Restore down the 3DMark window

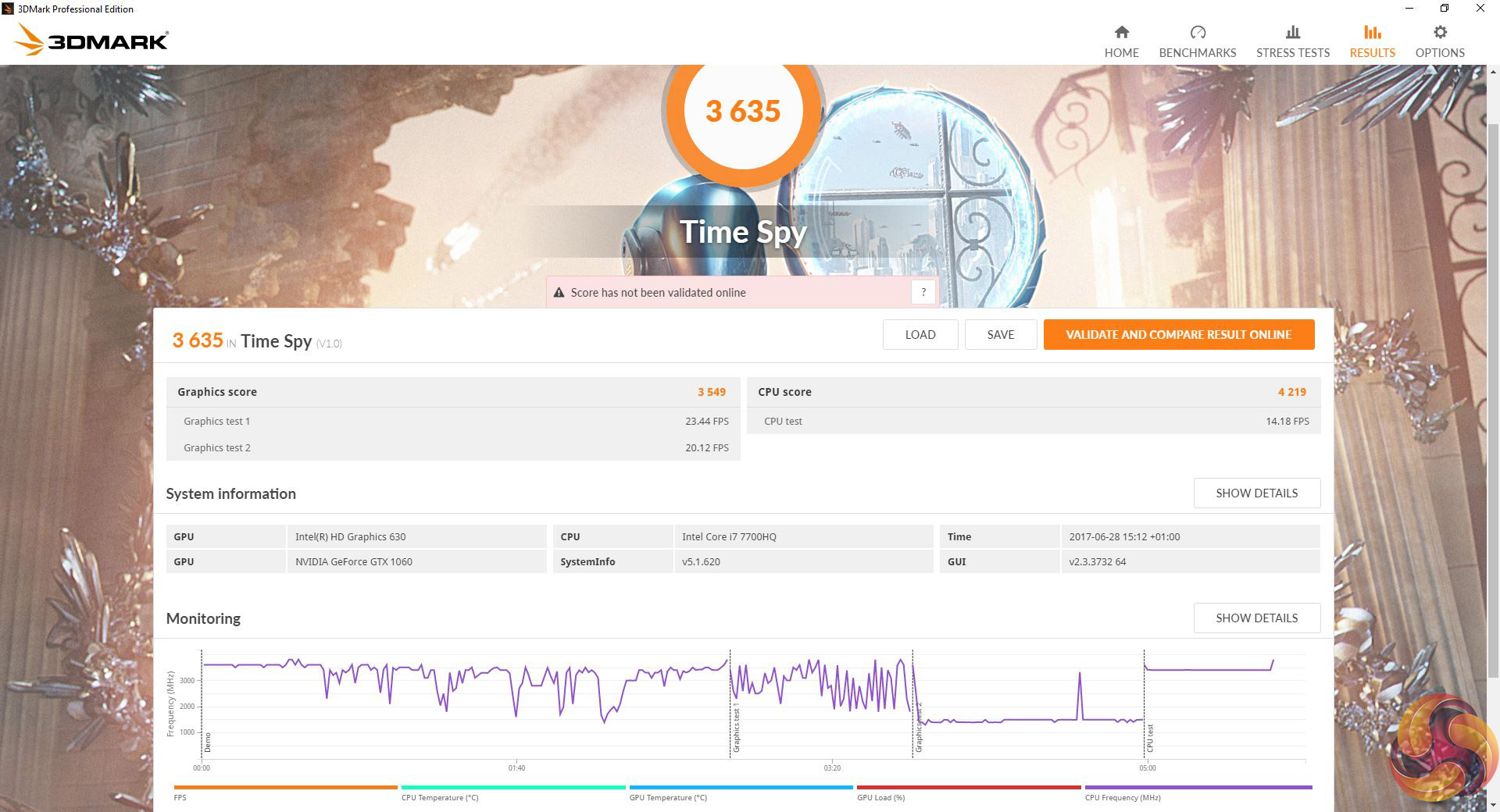coord(1445,9)
